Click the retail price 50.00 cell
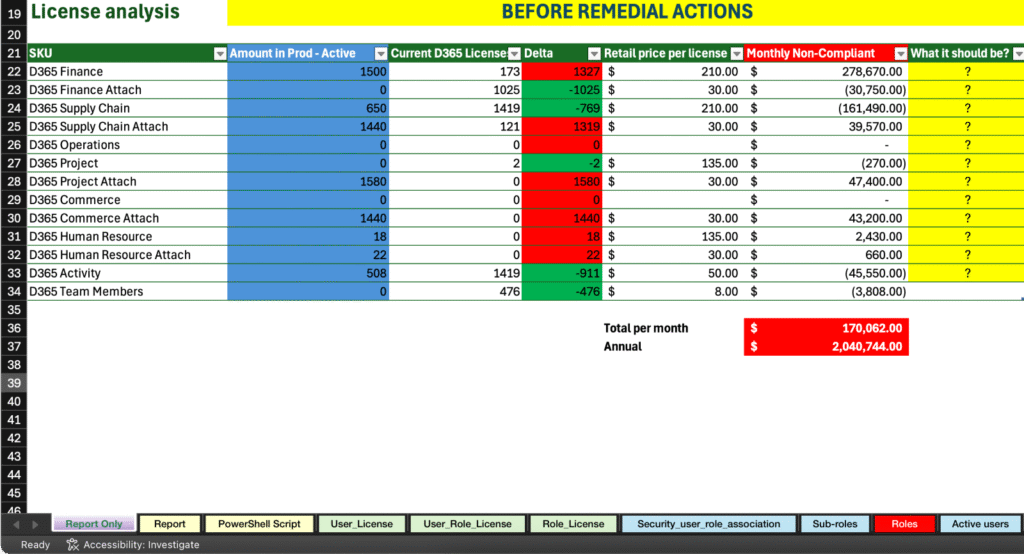This screenshot has width=1024, height=554. pos(673,273)
